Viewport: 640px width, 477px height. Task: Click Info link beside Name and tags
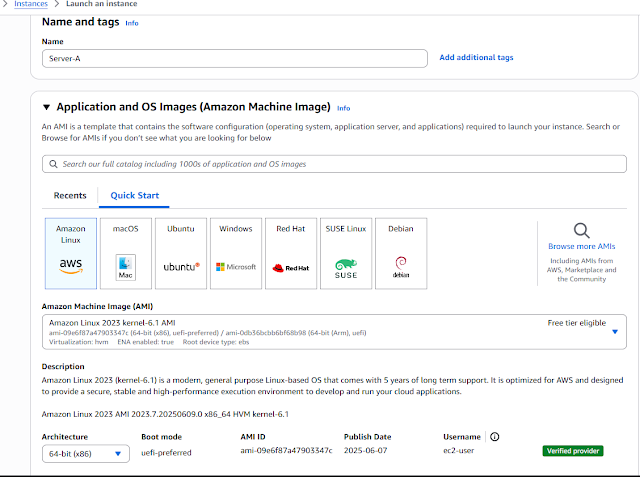coord(132,22)
